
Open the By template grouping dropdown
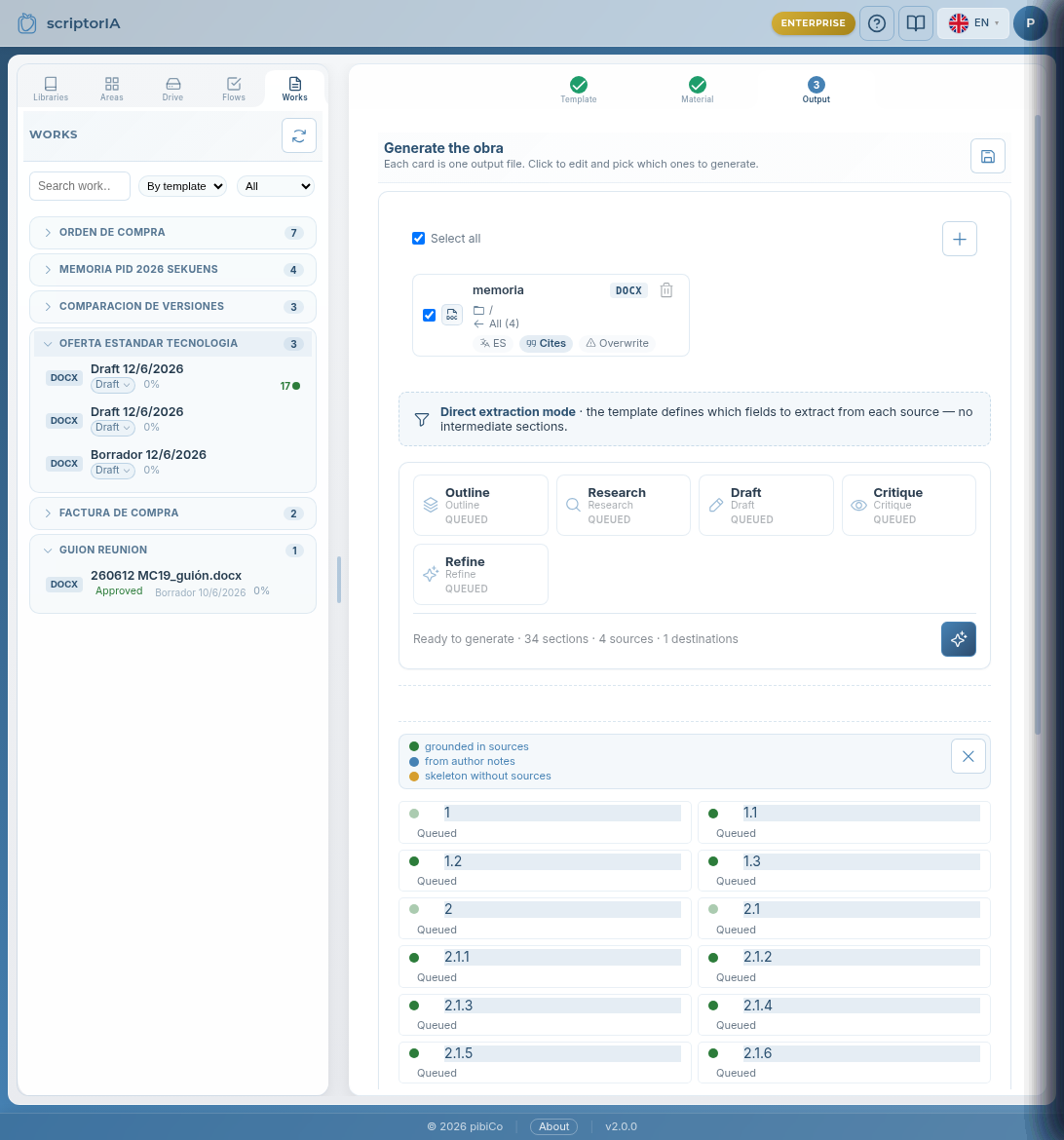pos(182,186)
